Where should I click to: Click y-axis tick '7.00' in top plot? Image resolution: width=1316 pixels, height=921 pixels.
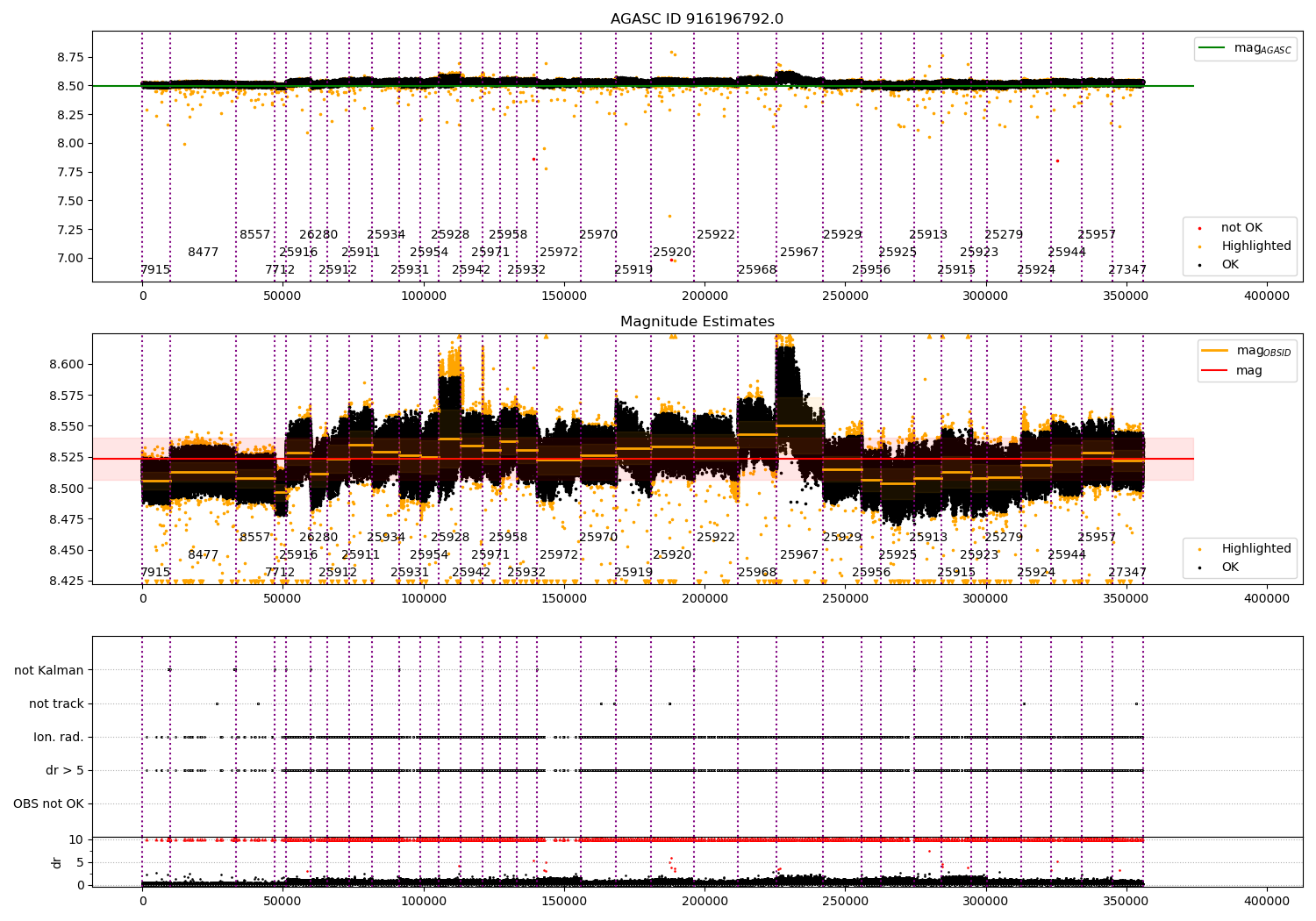(70, 258)
